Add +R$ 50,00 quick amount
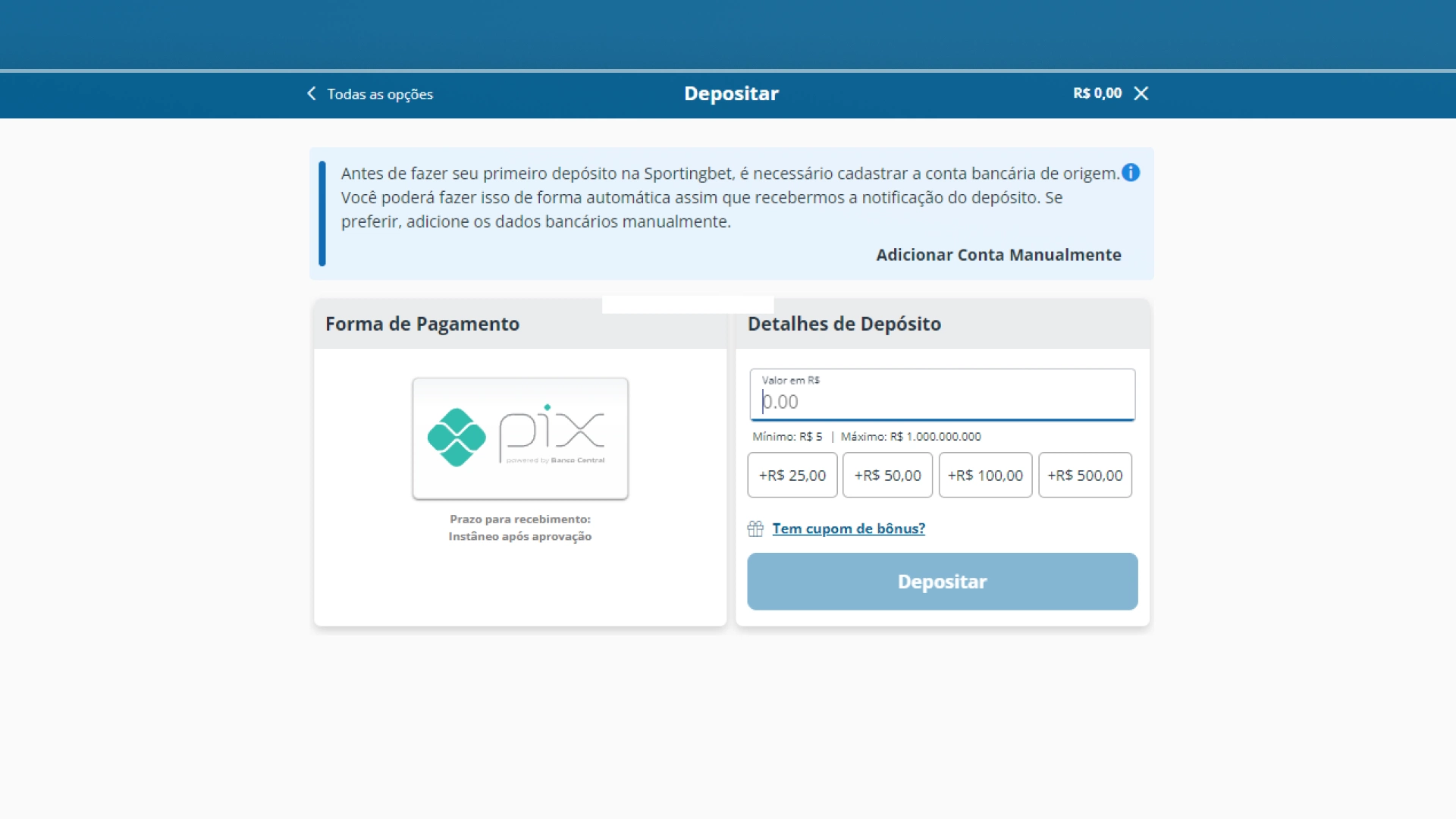 (x=887, y=475)
